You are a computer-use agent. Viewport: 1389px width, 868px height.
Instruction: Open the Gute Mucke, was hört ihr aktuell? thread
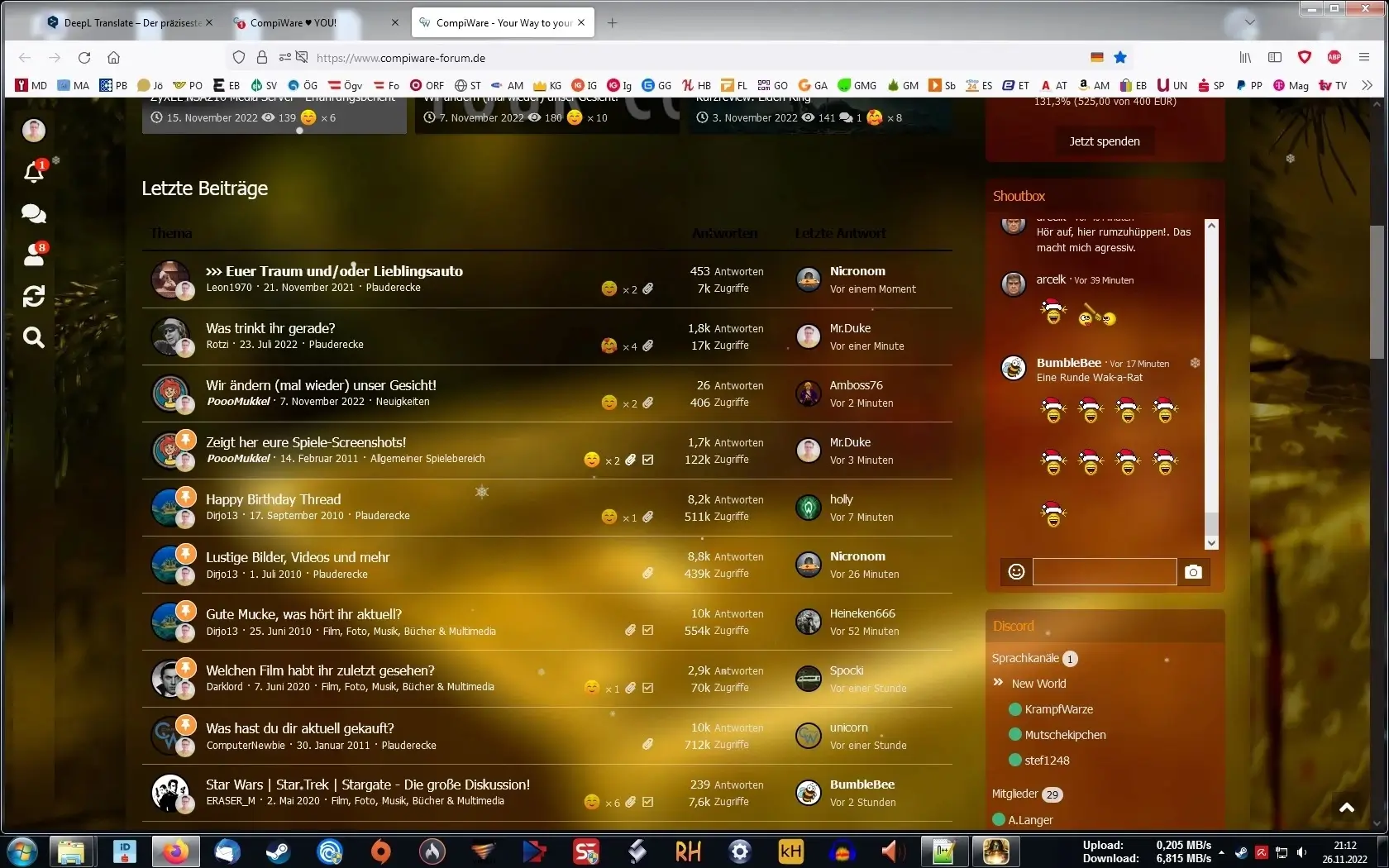pyautogui.click(x=303, y=614)
